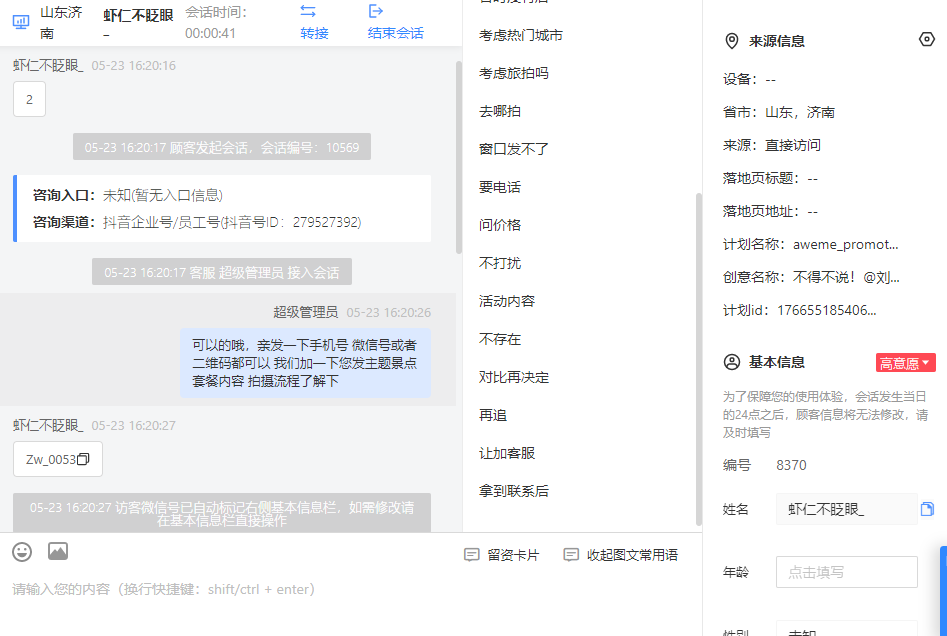Open the image upload icon

tap(58, 551)
